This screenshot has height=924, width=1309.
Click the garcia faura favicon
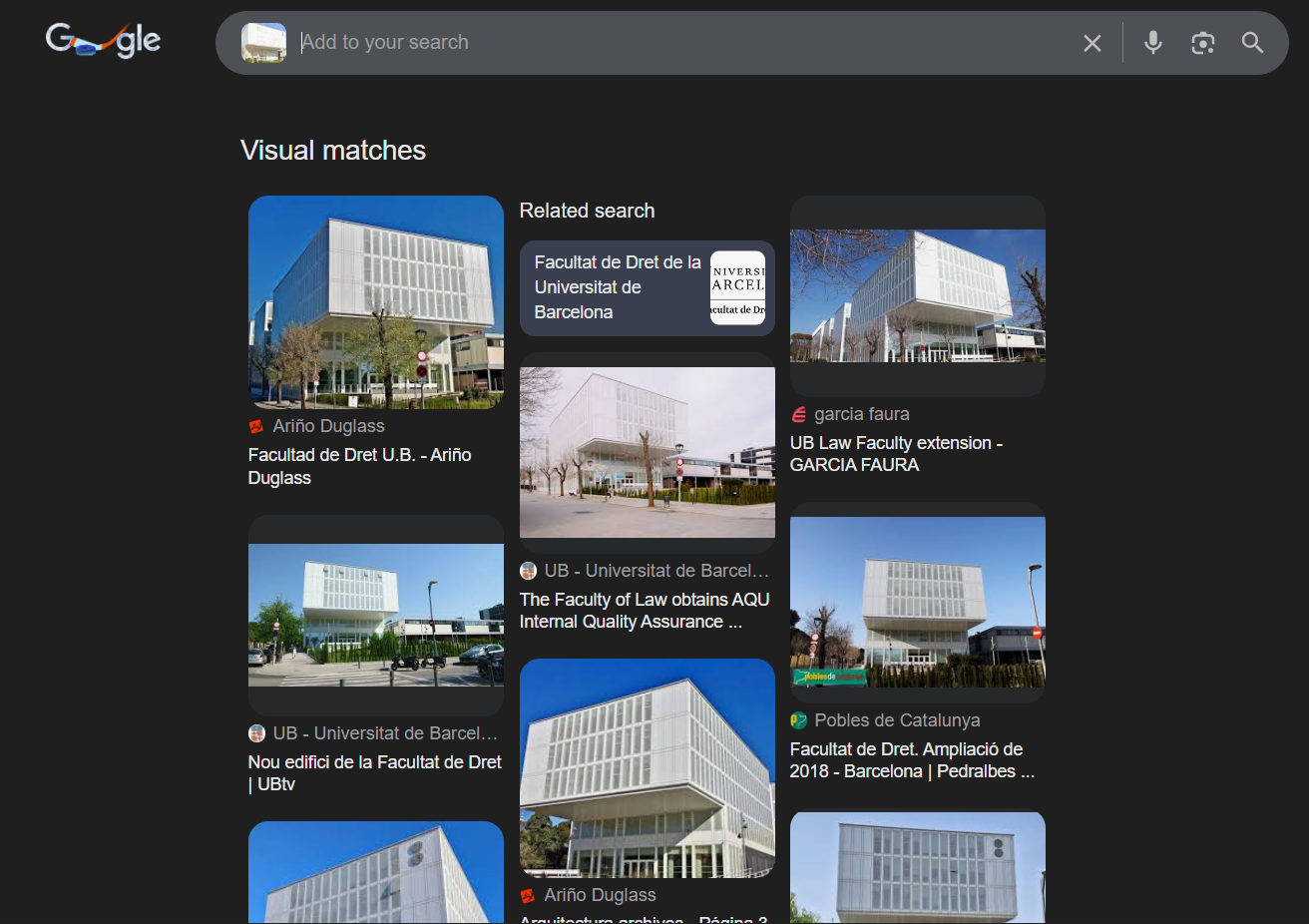[798, 414]
